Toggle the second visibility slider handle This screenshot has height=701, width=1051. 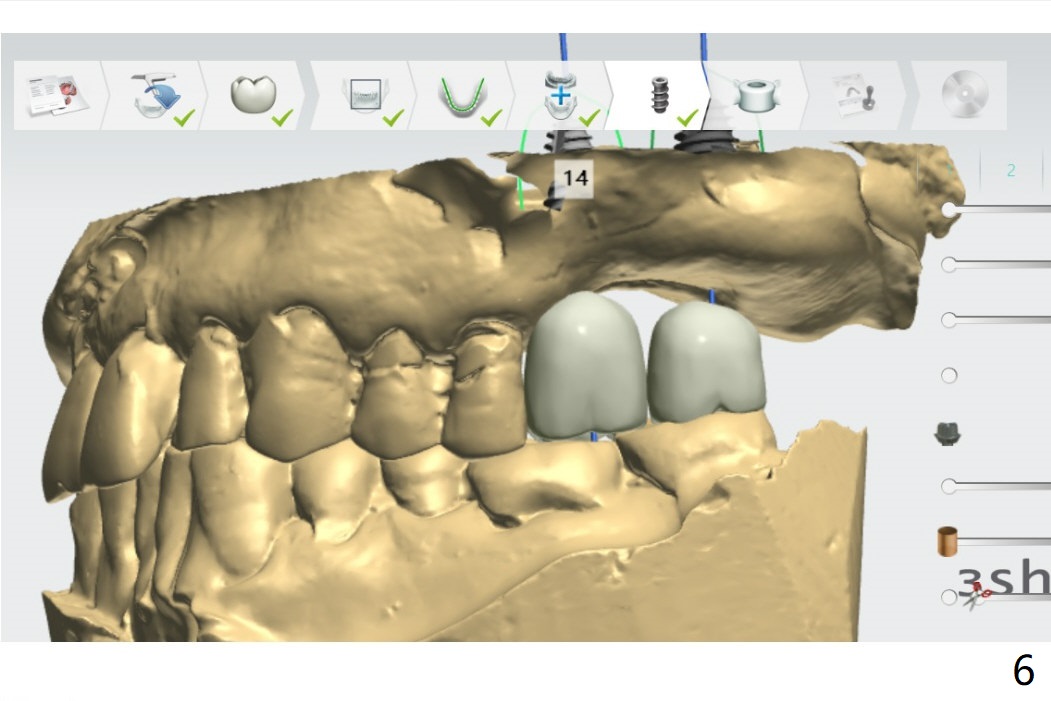[x=949, y=264]
